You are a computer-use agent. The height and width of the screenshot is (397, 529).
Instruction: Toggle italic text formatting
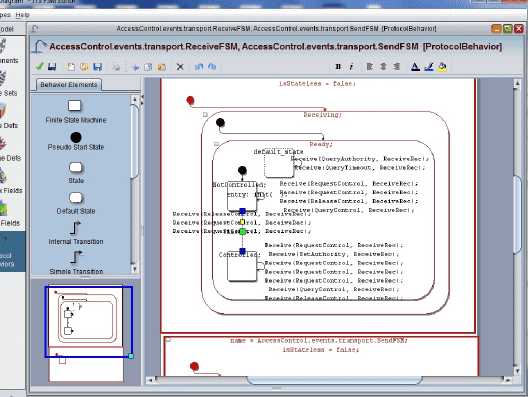click(x=351, y=67)
